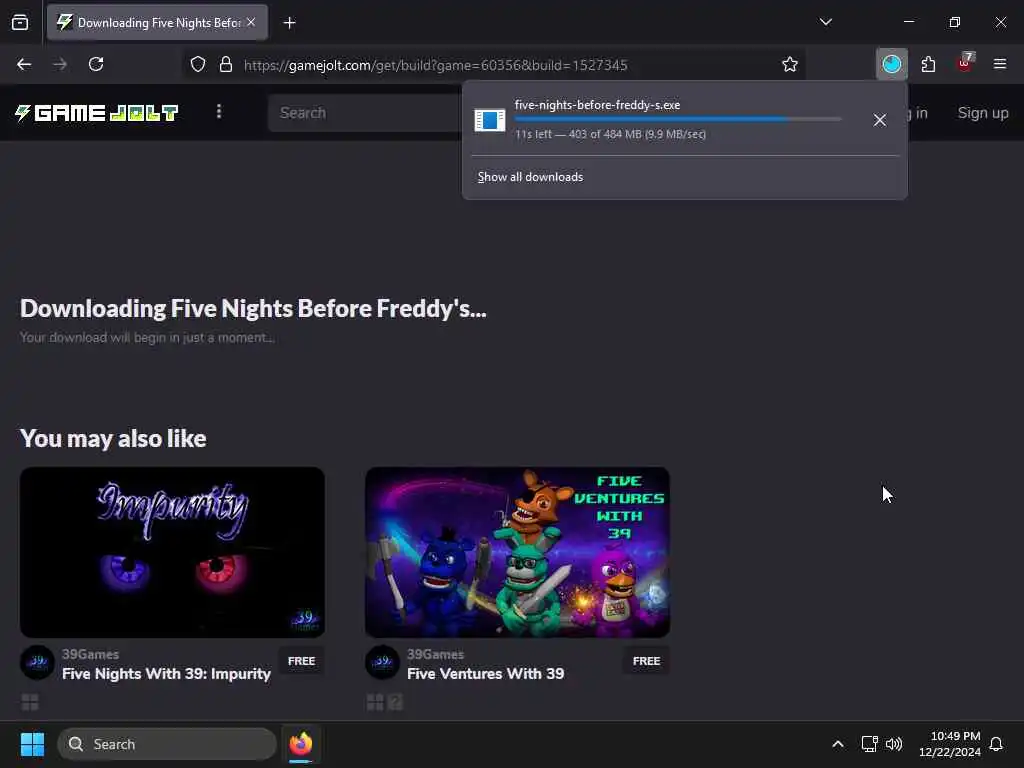Open network status tray icon
This screenshot has height=768, width=1024.
(x=869, y=744)
